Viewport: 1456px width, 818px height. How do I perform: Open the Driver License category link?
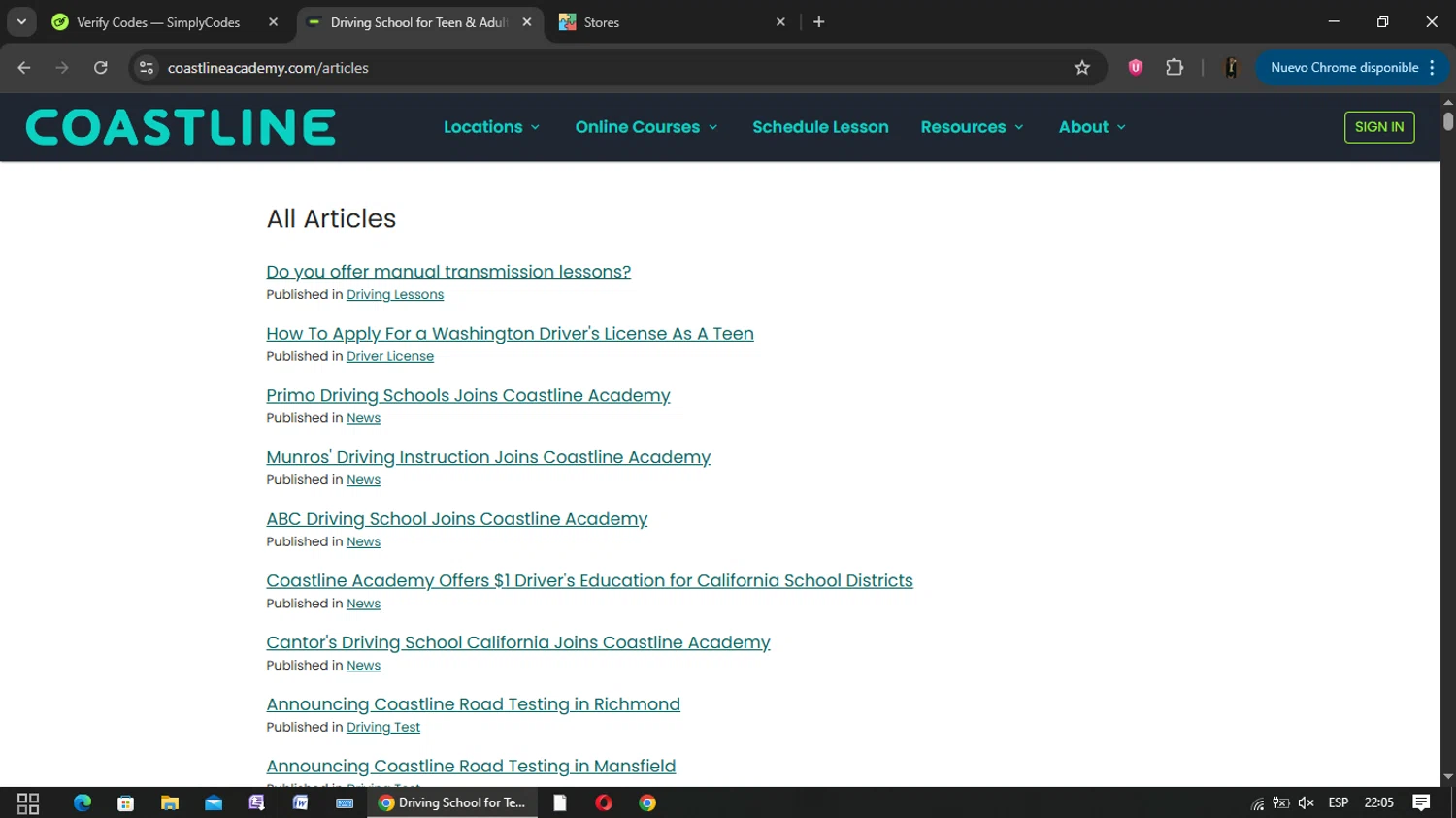tap(390, 356)
